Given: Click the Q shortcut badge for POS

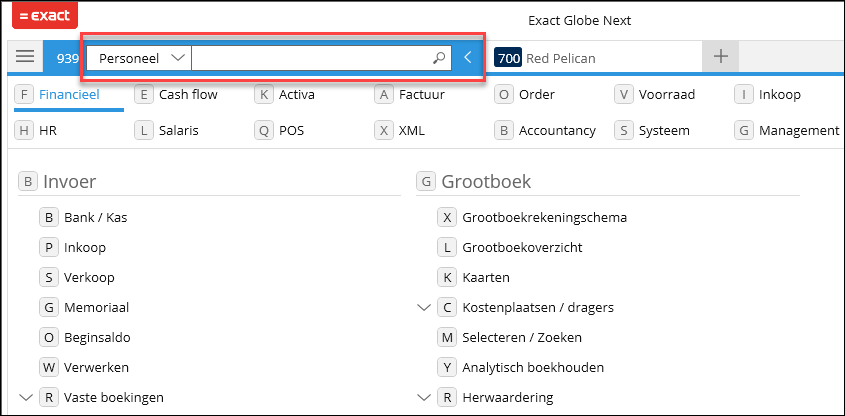Looking at the screenshot, I should click(264, 131).
